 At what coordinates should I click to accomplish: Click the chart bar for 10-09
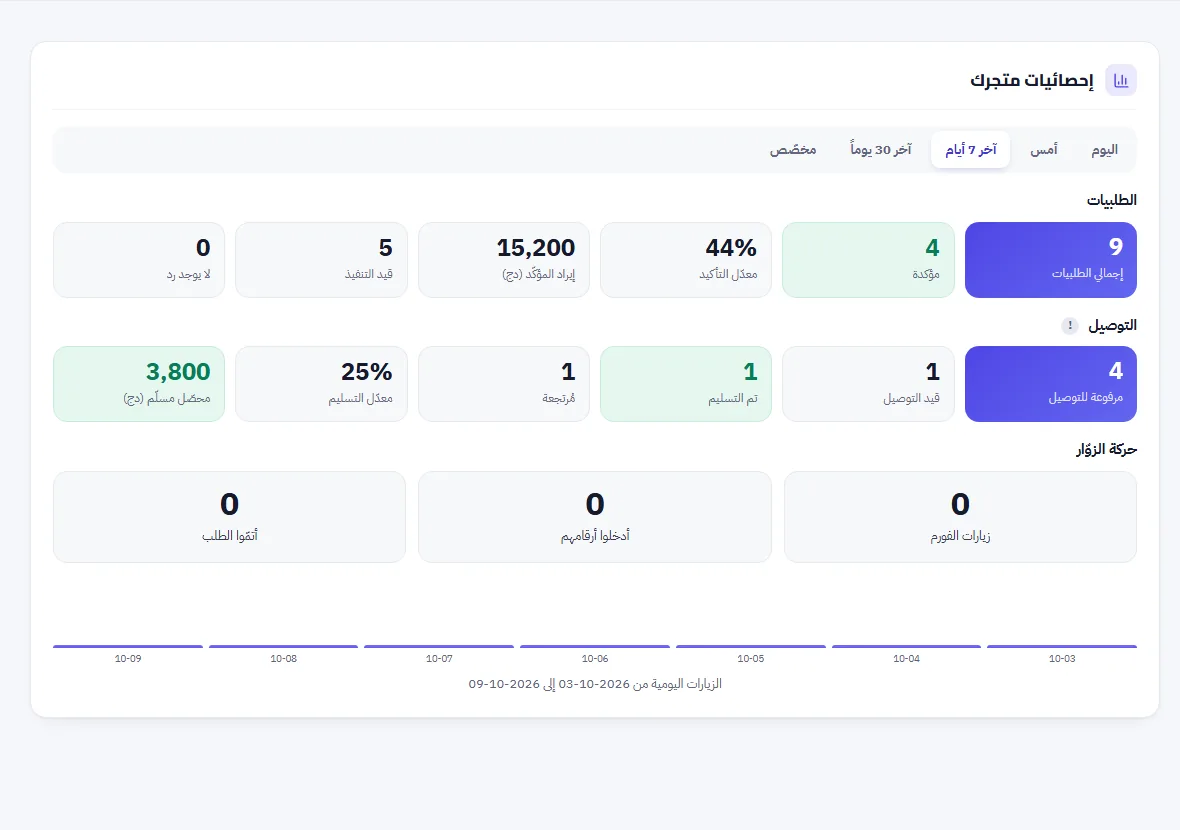click(x=128, y=646)
